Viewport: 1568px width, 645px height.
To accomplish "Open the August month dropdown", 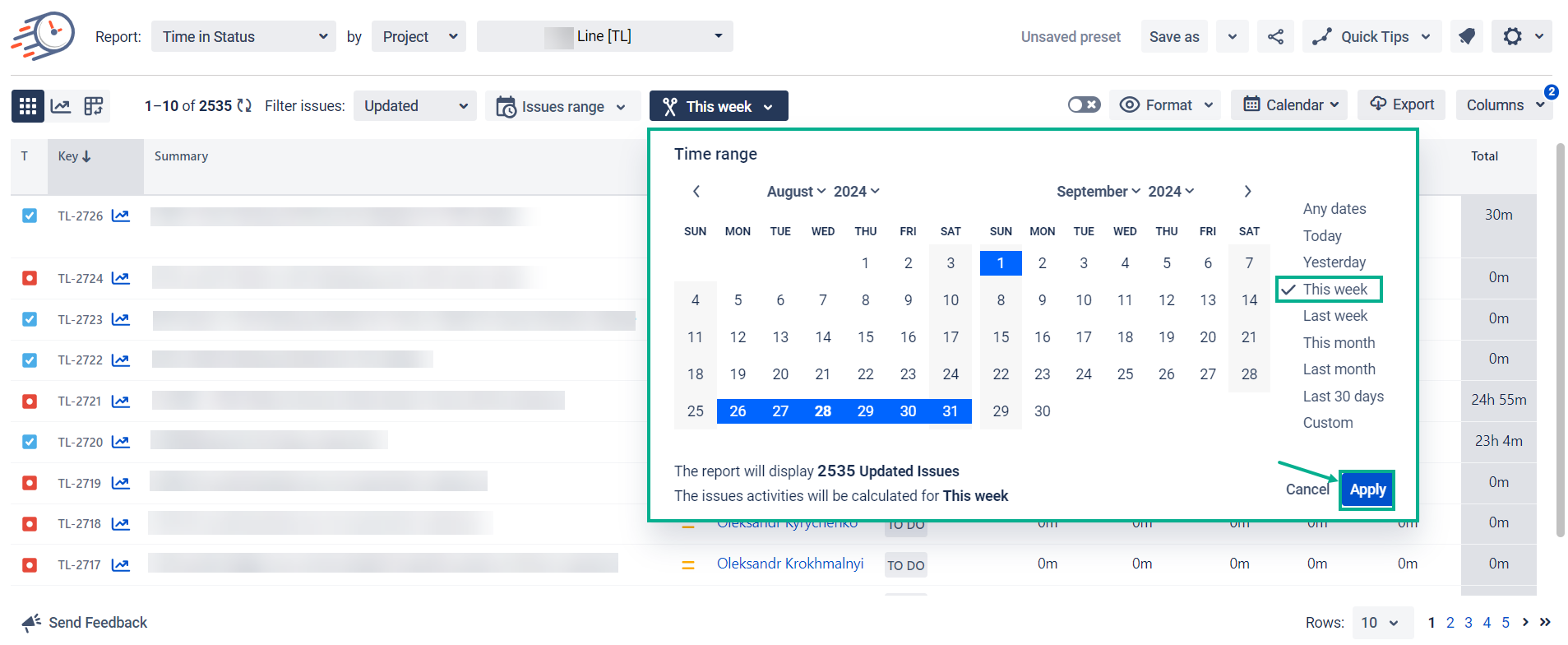I will (x=795, y=192).
